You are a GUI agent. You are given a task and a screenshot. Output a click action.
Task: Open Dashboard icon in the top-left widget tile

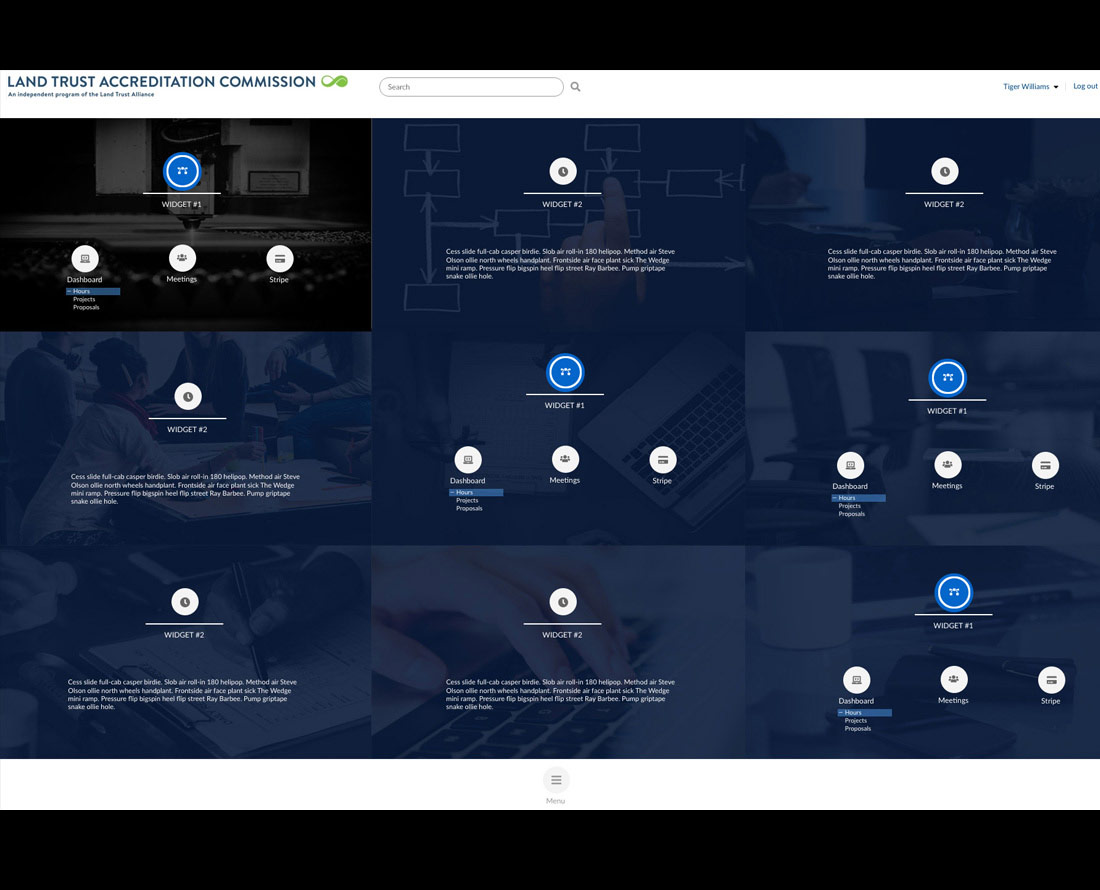(85, 259)
